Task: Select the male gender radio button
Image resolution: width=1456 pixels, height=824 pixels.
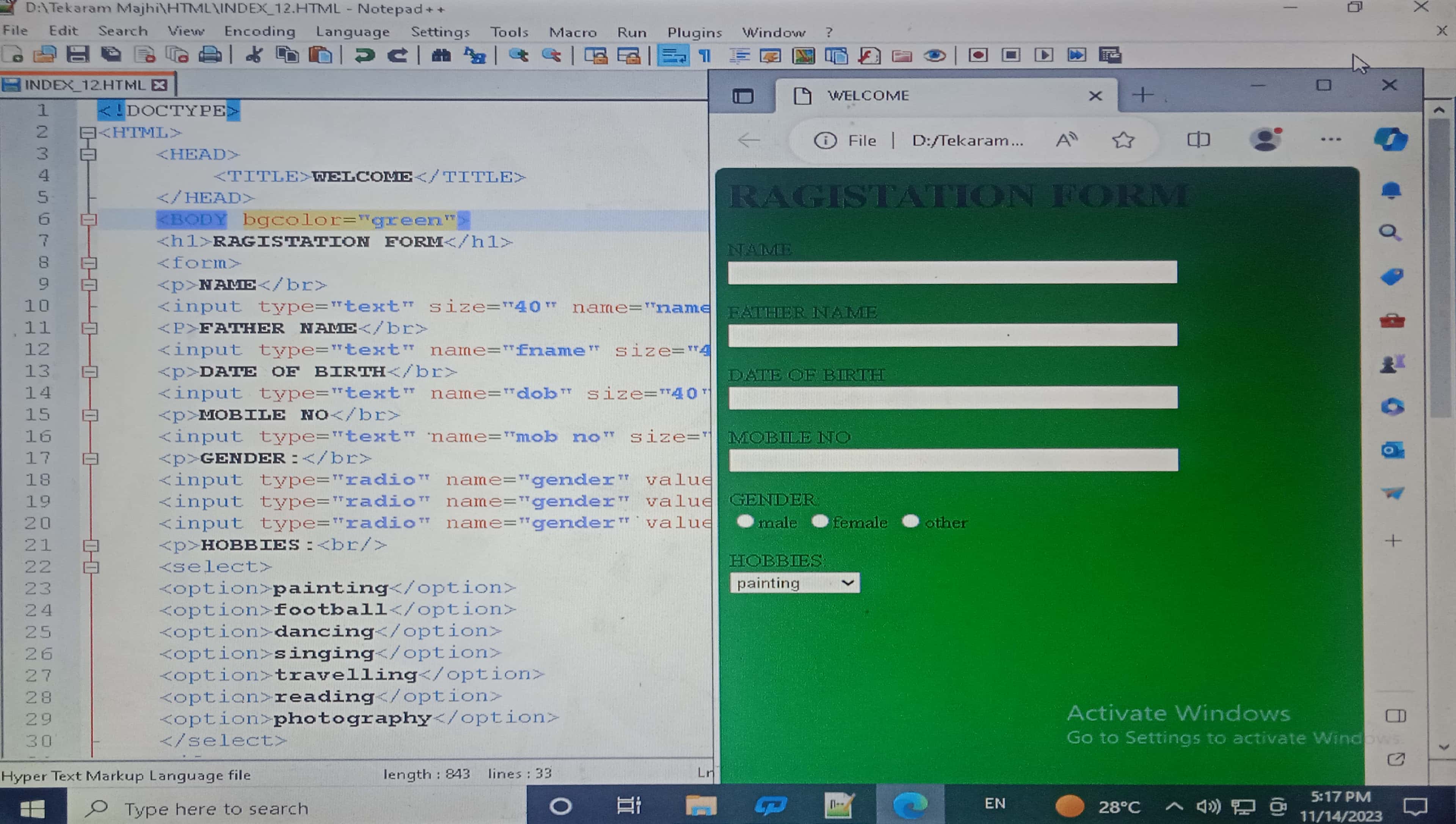Action: (x=745, y=521)
